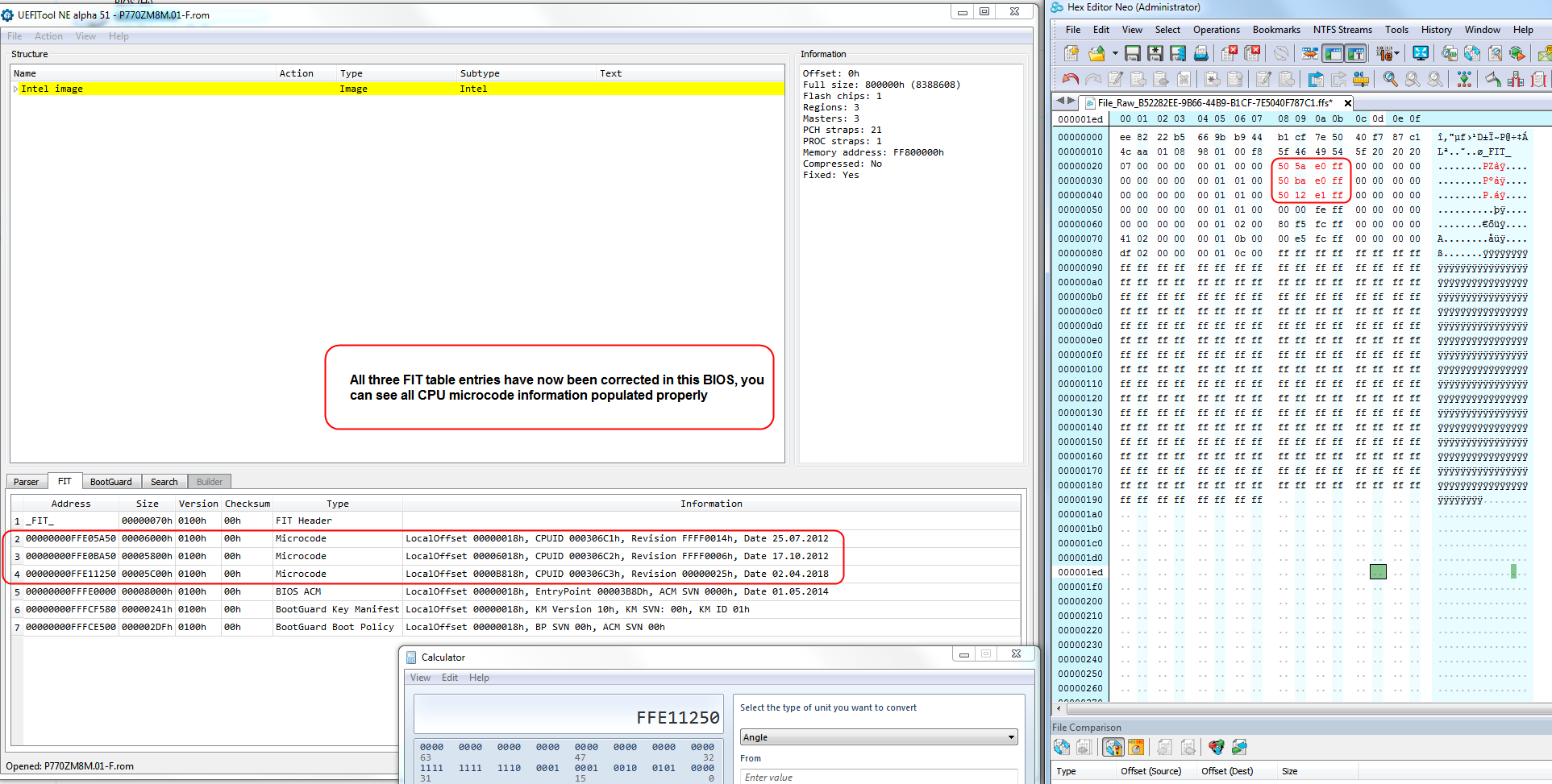Click the orange arrows window swap icon
The height and width of the screenshot is (784, 1552).
[x=1310, y=53]
